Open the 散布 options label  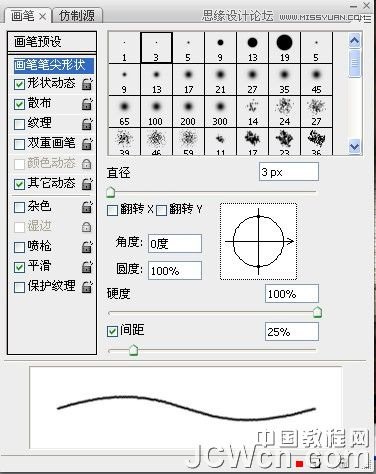coord(39,103)
